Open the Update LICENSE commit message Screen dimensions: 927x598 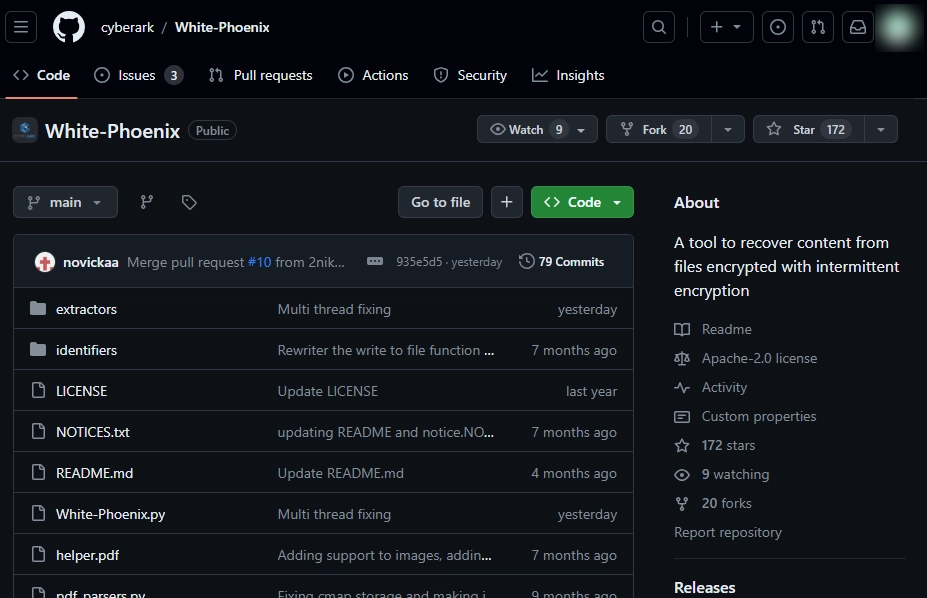point(328,391)
